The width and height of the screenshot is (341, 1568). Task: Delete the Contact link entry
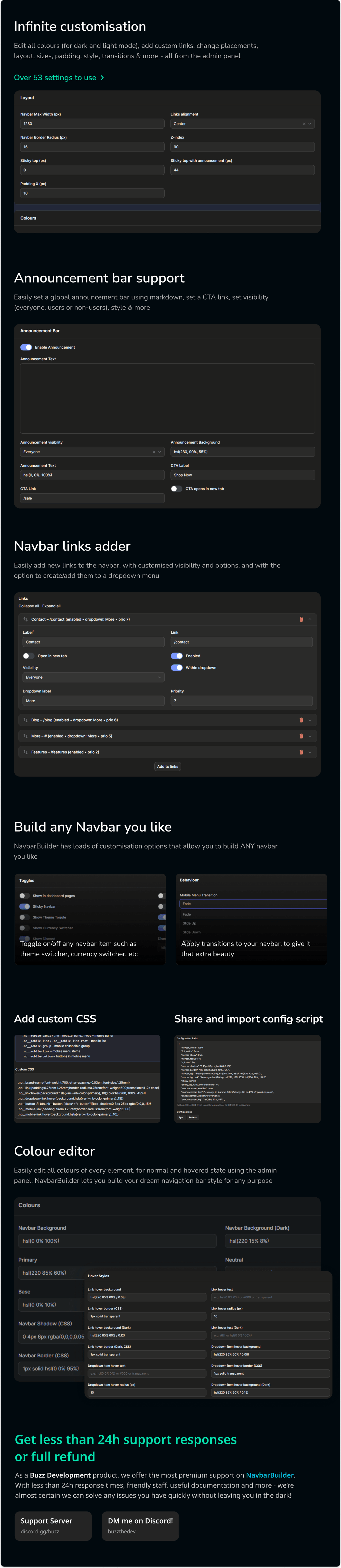[x=301, y=619]
